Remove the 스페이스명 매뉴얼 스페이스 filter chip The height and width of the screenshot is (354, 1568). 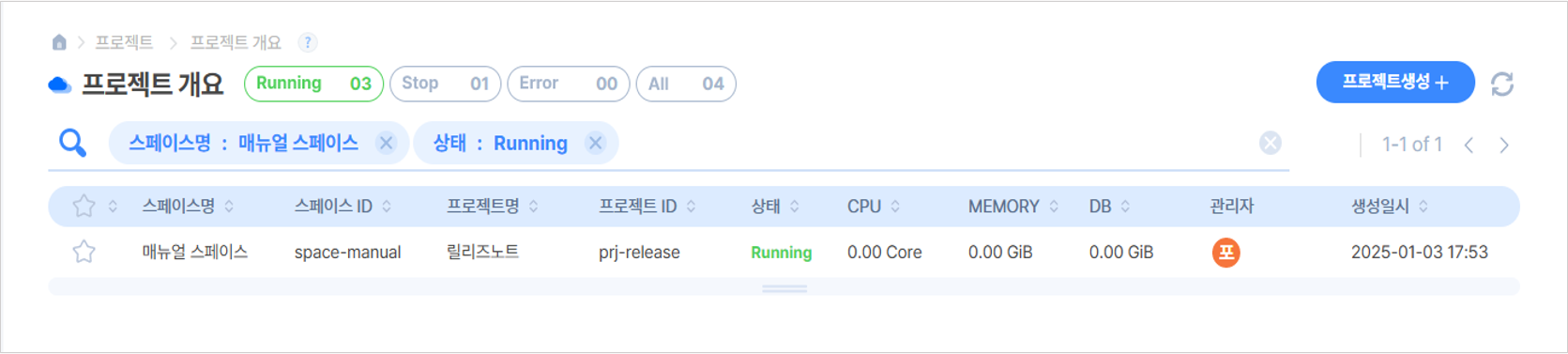tap(386, 143)
